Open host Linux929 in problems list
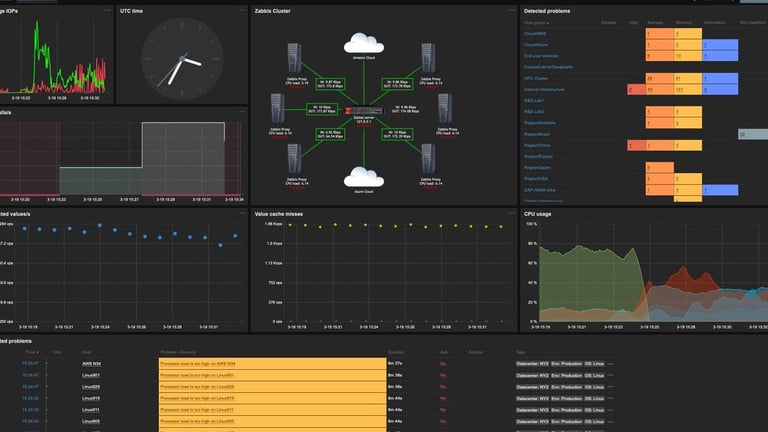The width and height of the screenshot is (768, 432). [91, 387]
